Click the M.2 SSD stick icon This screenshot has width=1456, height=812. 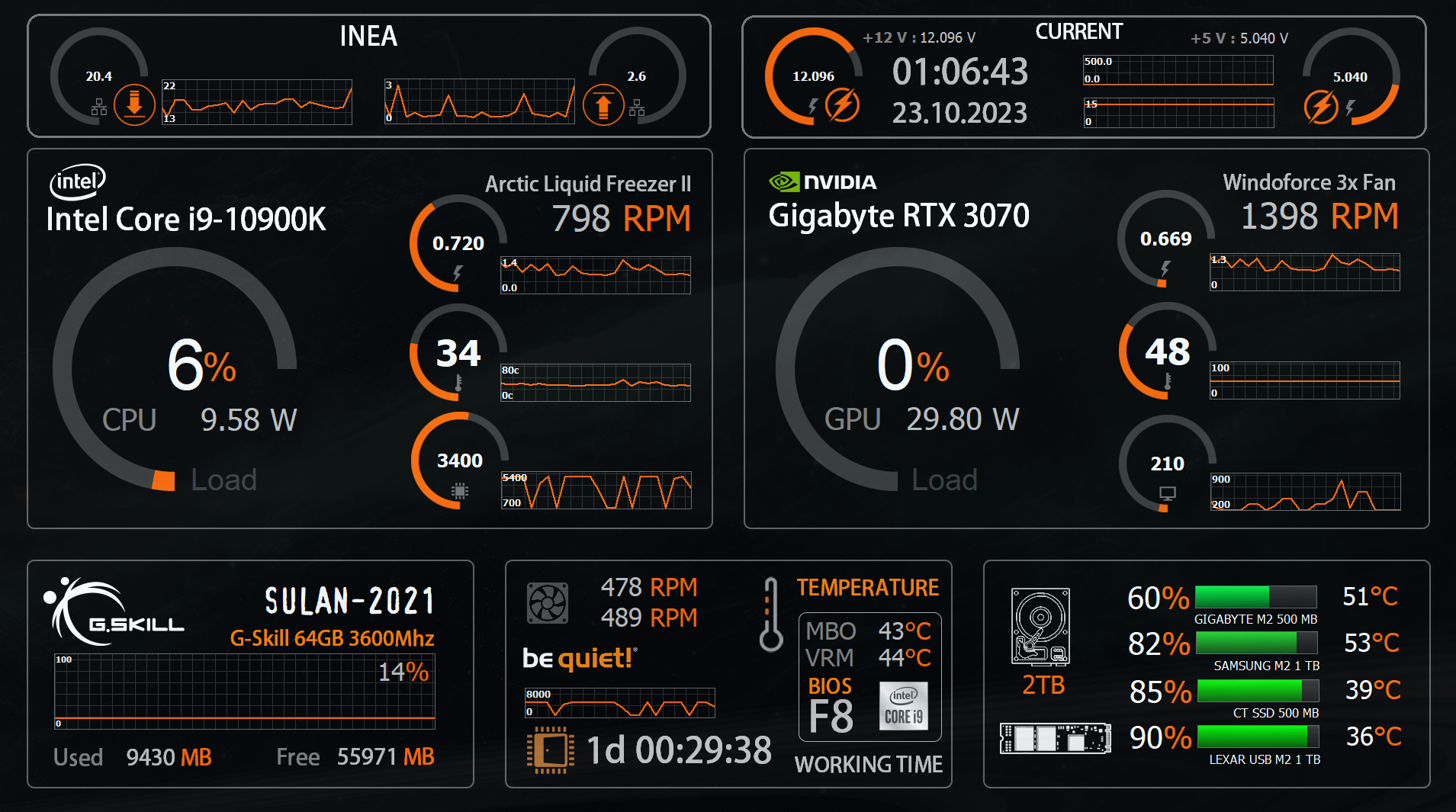(x=1056, y=738)
